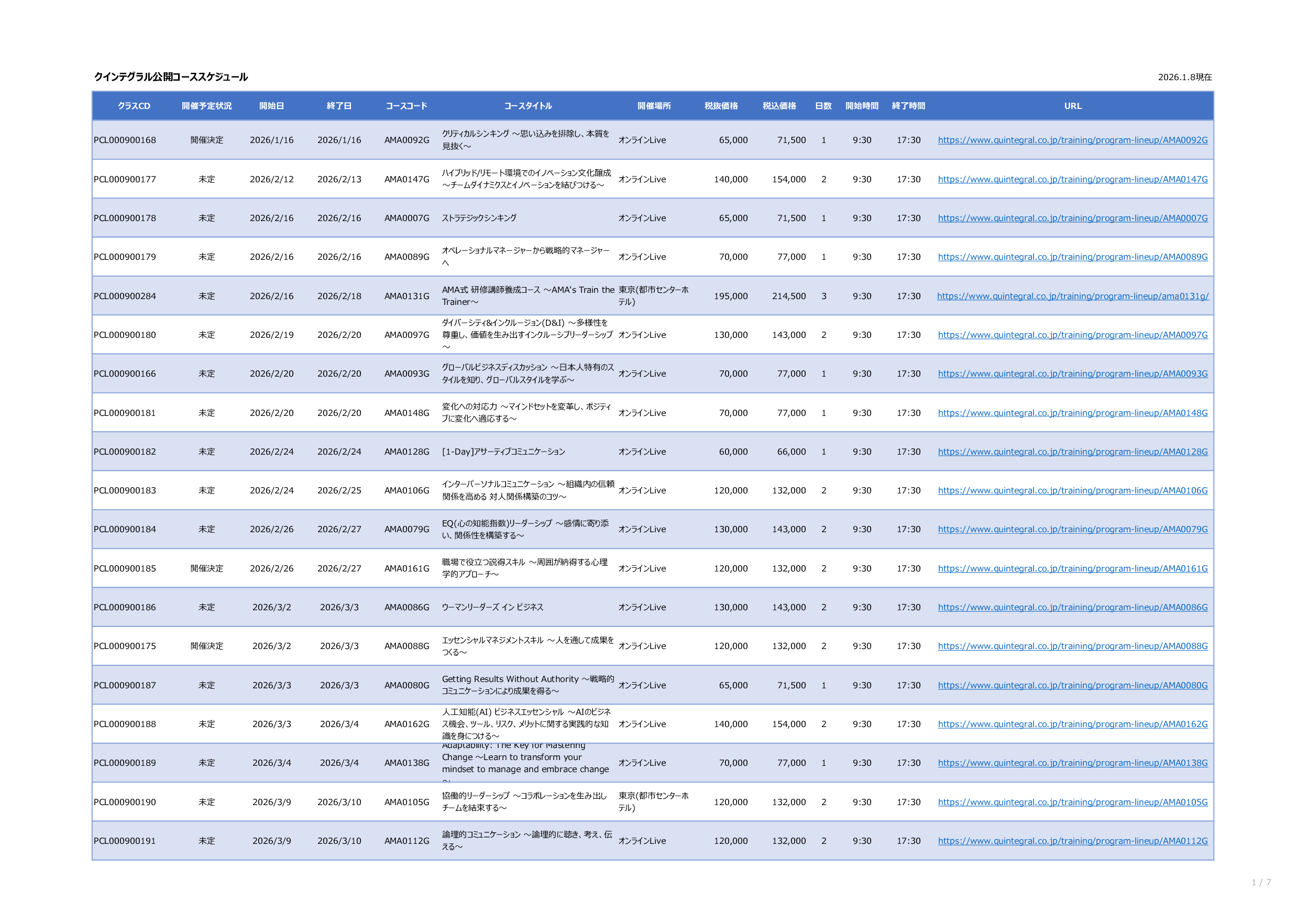
Task: Open the AMA0092G program URL link
Action: pyautogui.click(x=1072, y=140)
